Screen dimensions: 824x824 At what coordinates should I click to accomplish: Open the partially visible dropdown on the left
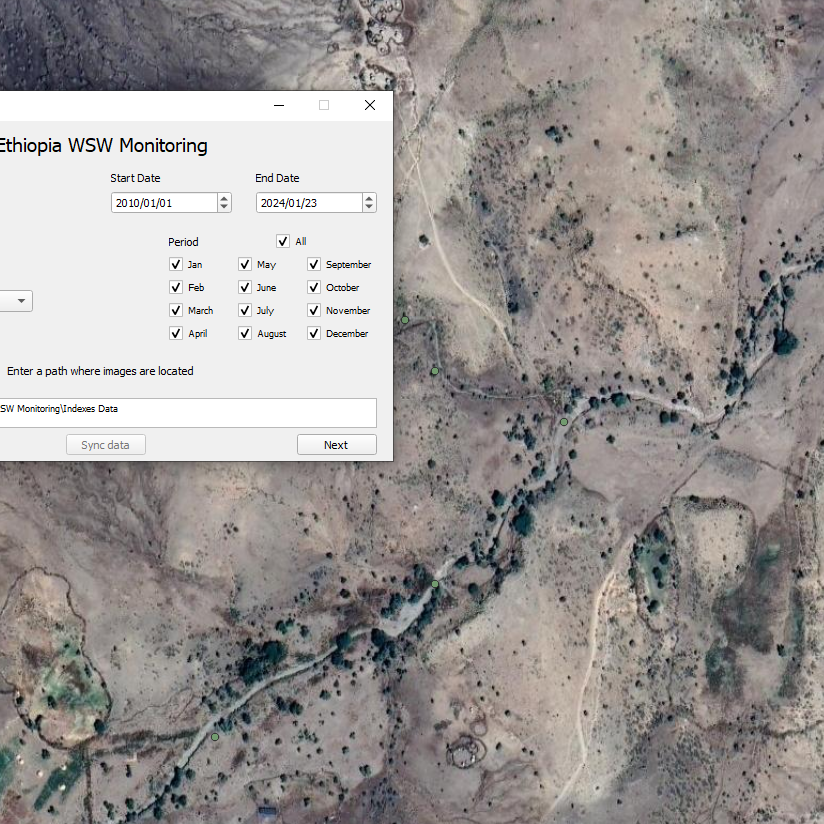[21, 301]
